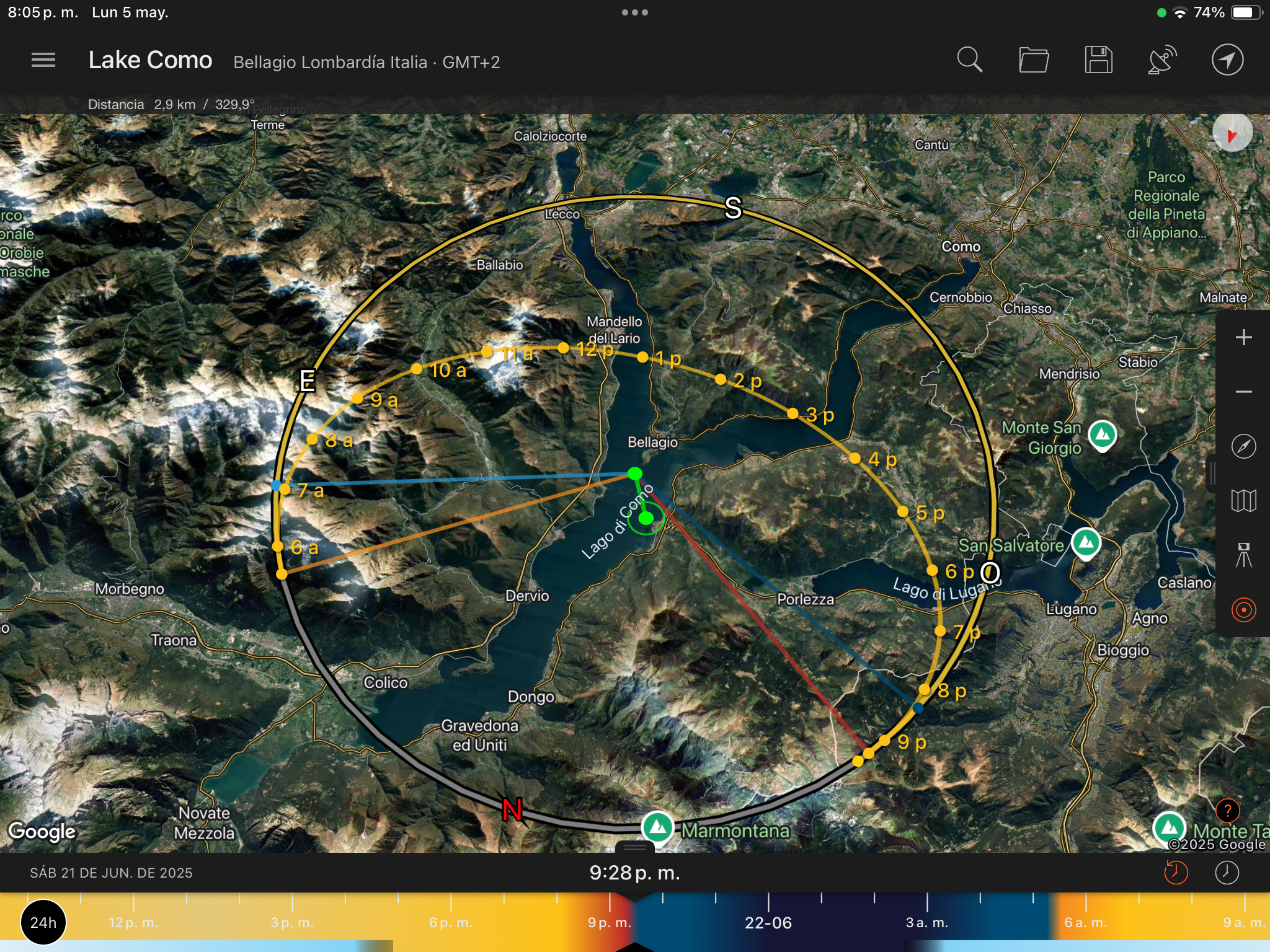
Task: Save location with the floppy disk icon
Action: [1098, 60]
